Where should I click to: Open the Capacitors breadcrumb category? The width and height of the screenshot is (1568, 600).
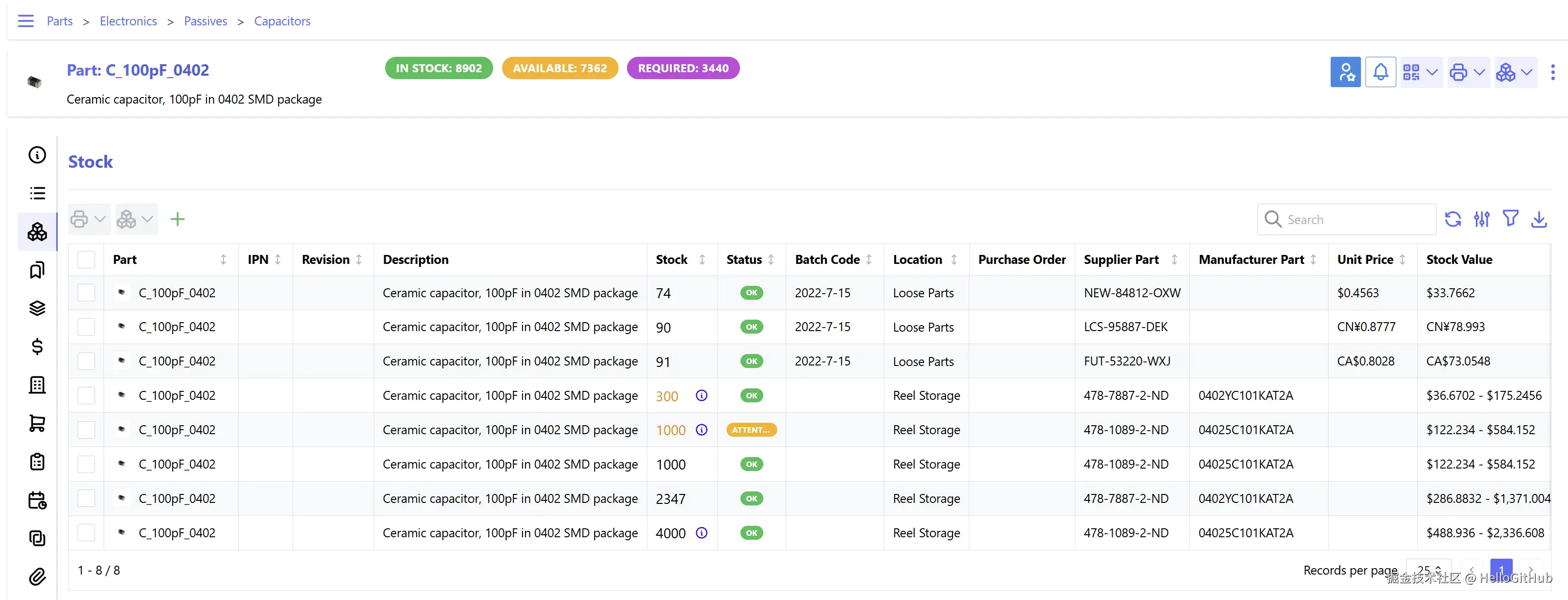(282, 21)
